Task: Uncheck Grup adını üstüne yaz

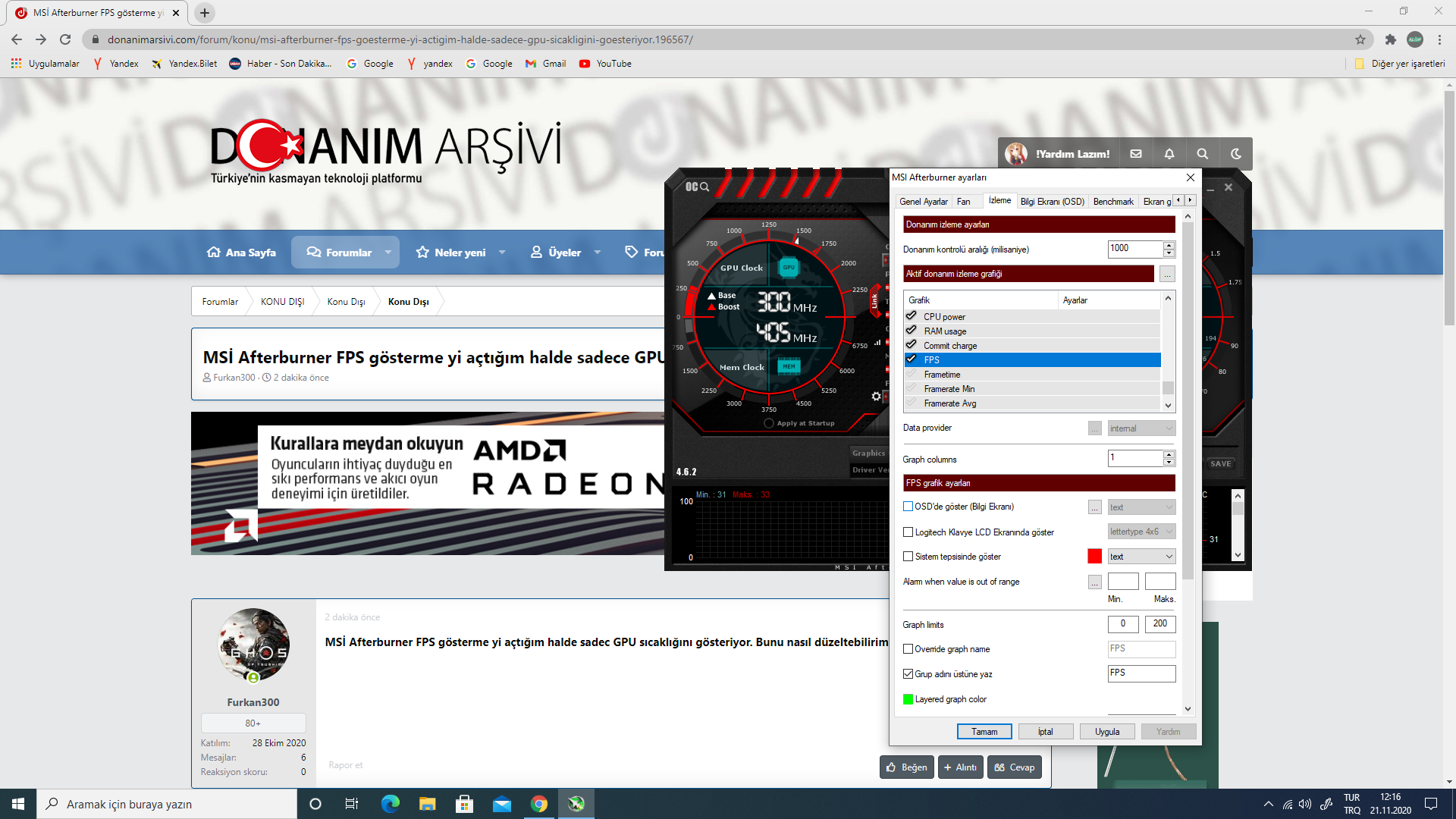Action: pyautogui.click(x=908, y=674)
